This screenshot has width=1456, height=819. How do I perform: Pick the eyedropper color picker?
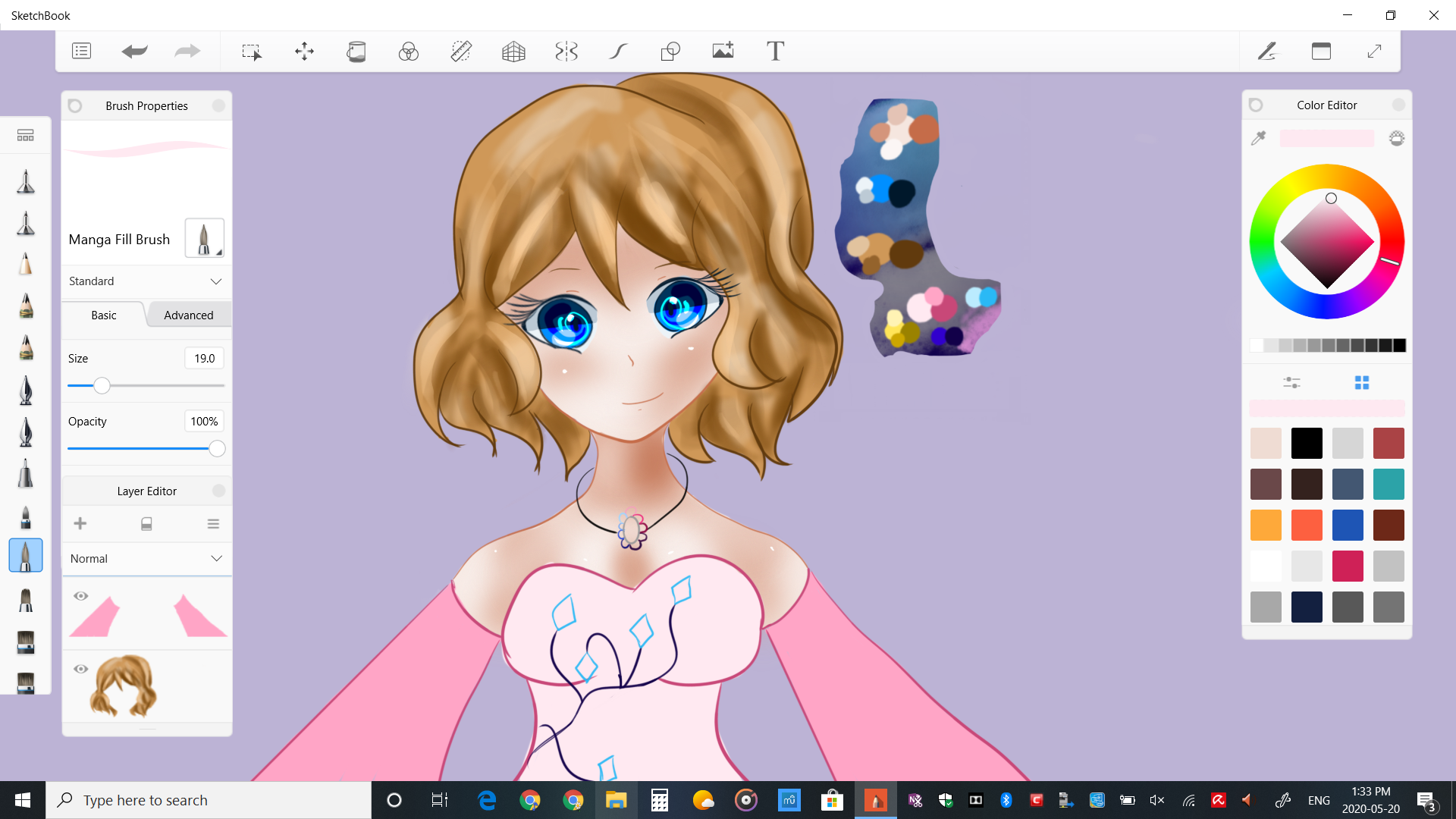tap(1259, 138)
